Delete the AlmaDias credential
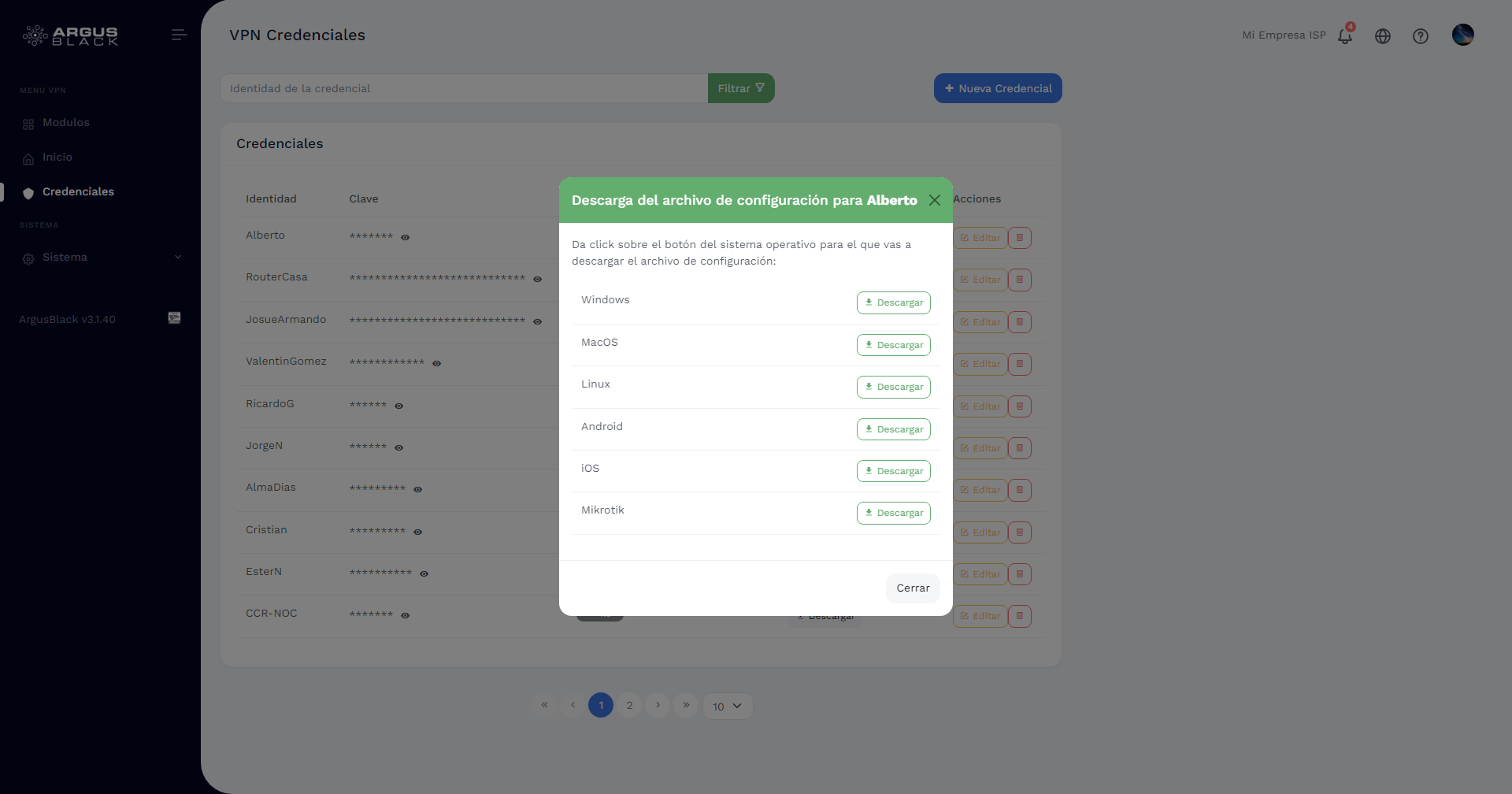The height and width of the screenshot is (794, 1512). click(x=1020, y=490)
